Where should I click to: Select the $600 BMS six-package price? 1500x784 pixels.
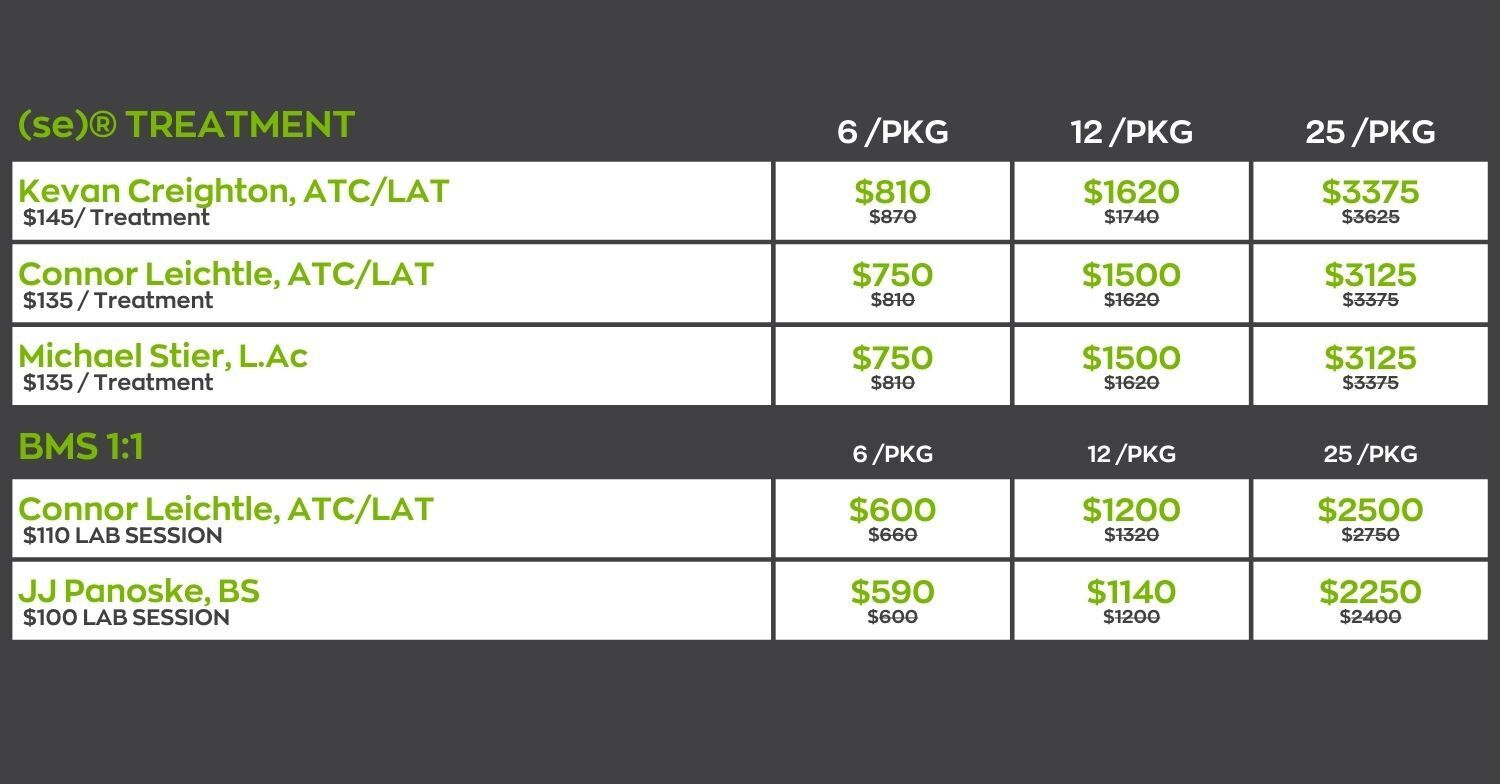click(x=892, y=510)
